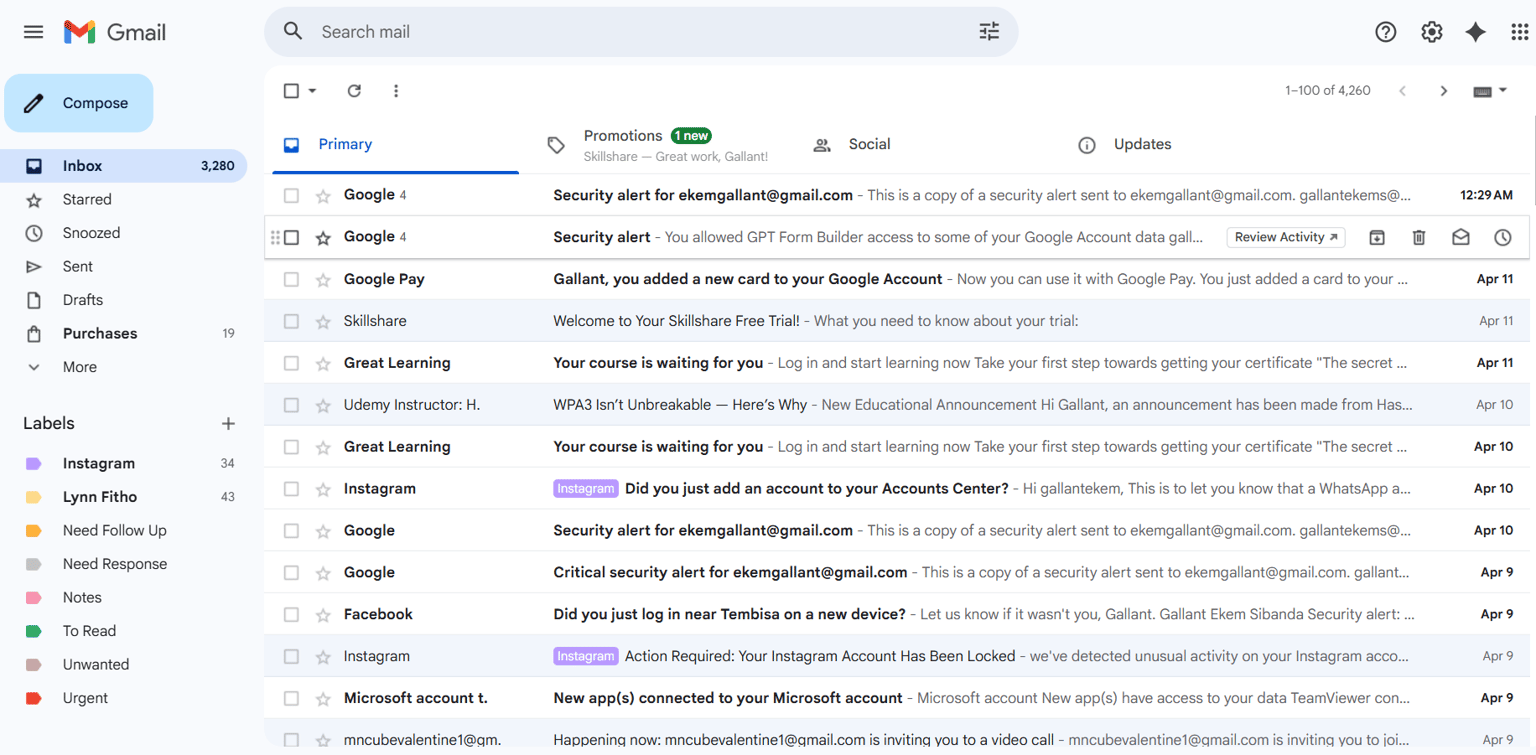The width and height of the screenshot is (1536, 755).
Task: Select the Skillshare email checkbox
Action: pyautogui.click(x=291, y=322)
